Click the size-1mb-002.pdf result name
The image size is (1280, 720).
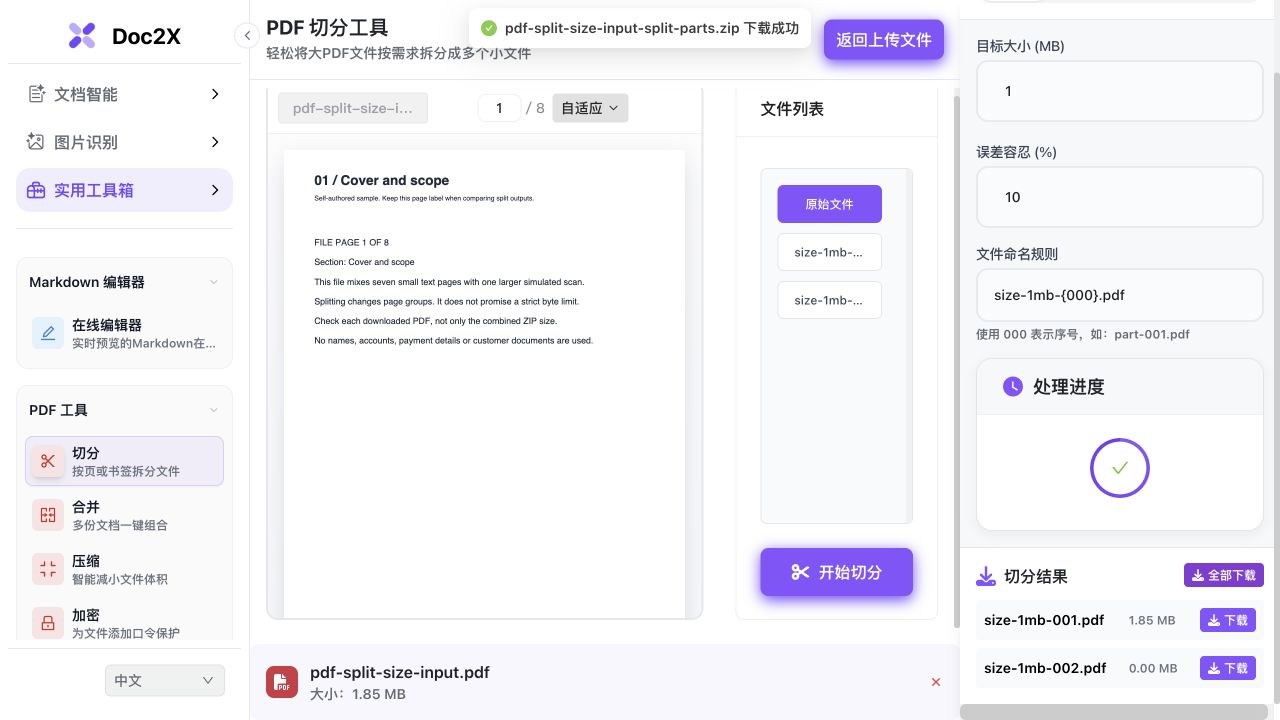tap(1045, 668)
